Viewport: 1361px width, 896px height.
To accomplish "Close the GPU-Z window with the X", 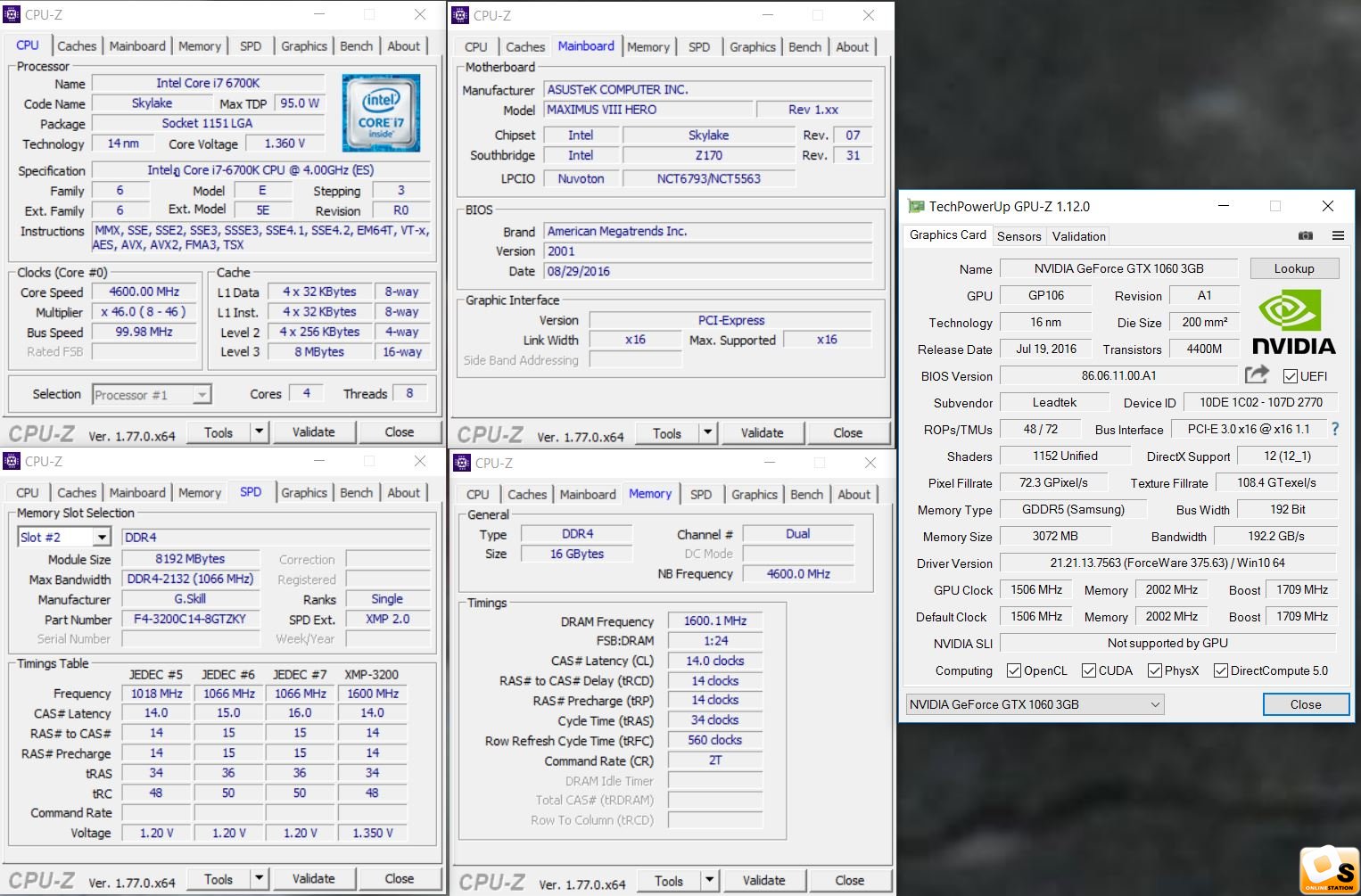I will [x=1328, y=206].
